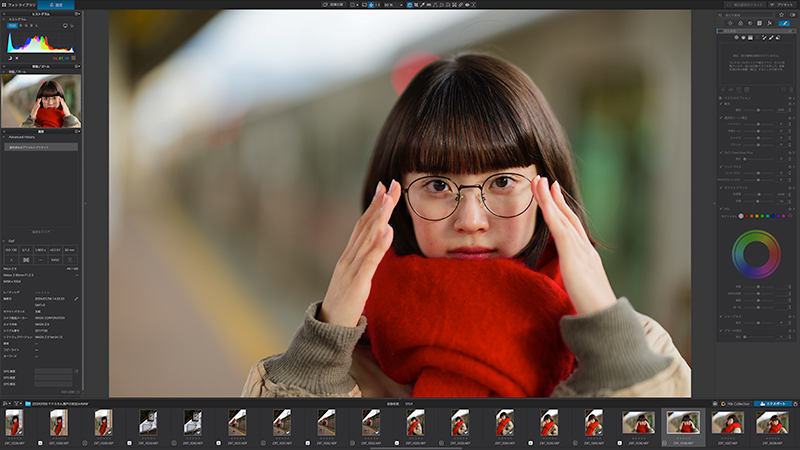The height and width of the screenshot is (450, 800).
Task: Select the green HSL color channel swatch
Action: click(762, 216)
